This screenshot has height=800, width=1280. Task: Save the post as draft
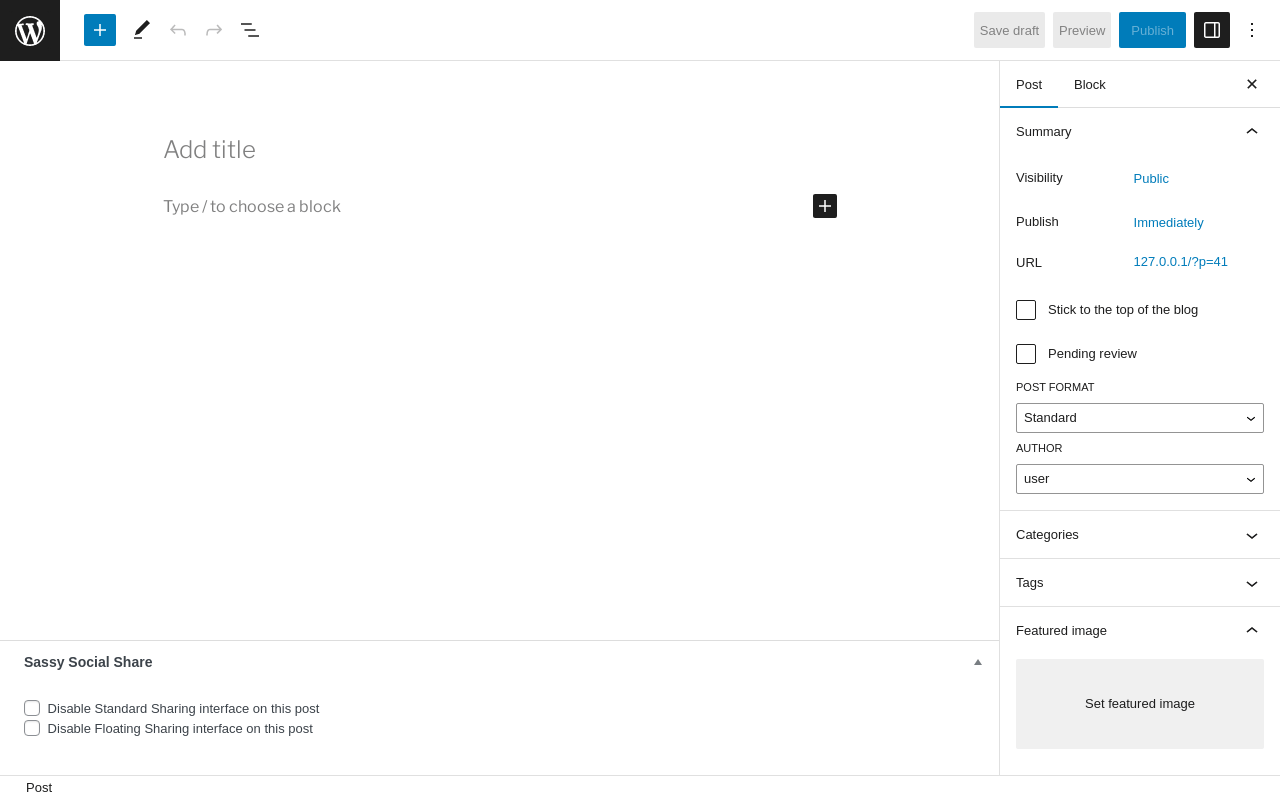[1009, 30]
